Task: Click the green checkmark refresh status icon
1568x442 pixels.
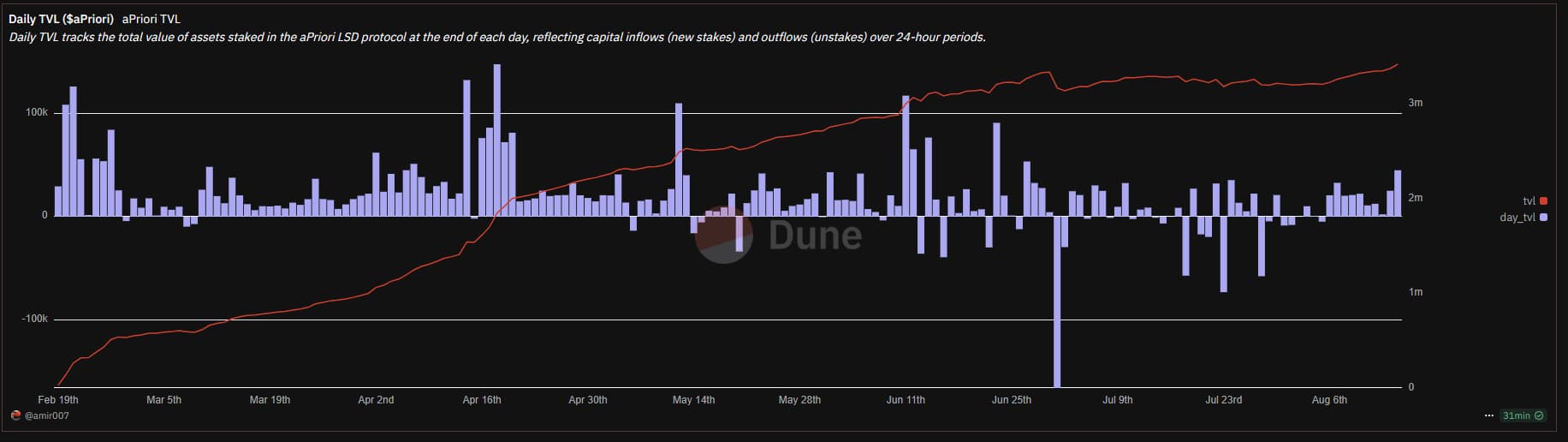Action: pos(1539,415)
